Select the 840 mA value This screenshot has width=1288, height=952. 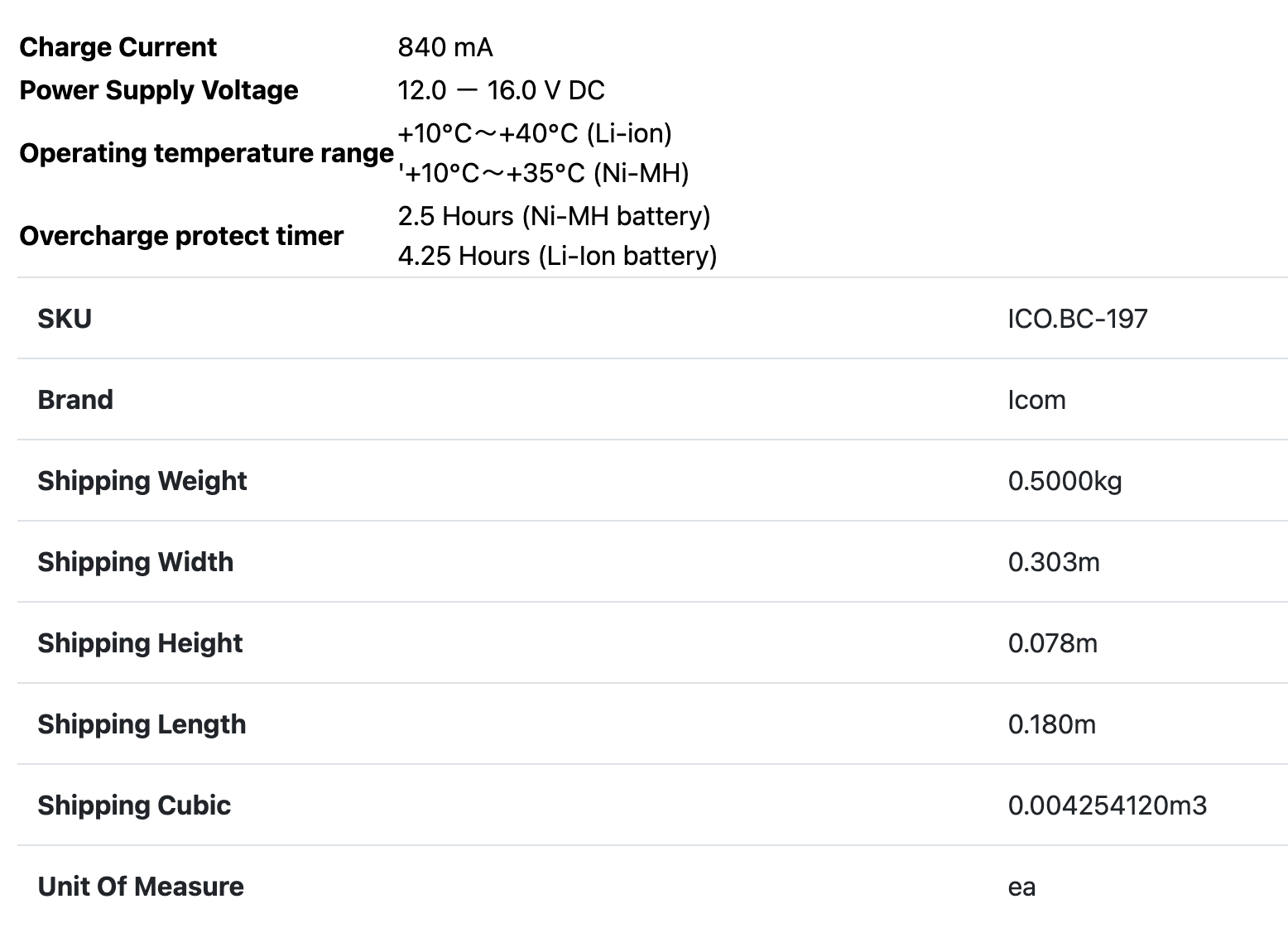pyautogui.click(x=445, y=47)
